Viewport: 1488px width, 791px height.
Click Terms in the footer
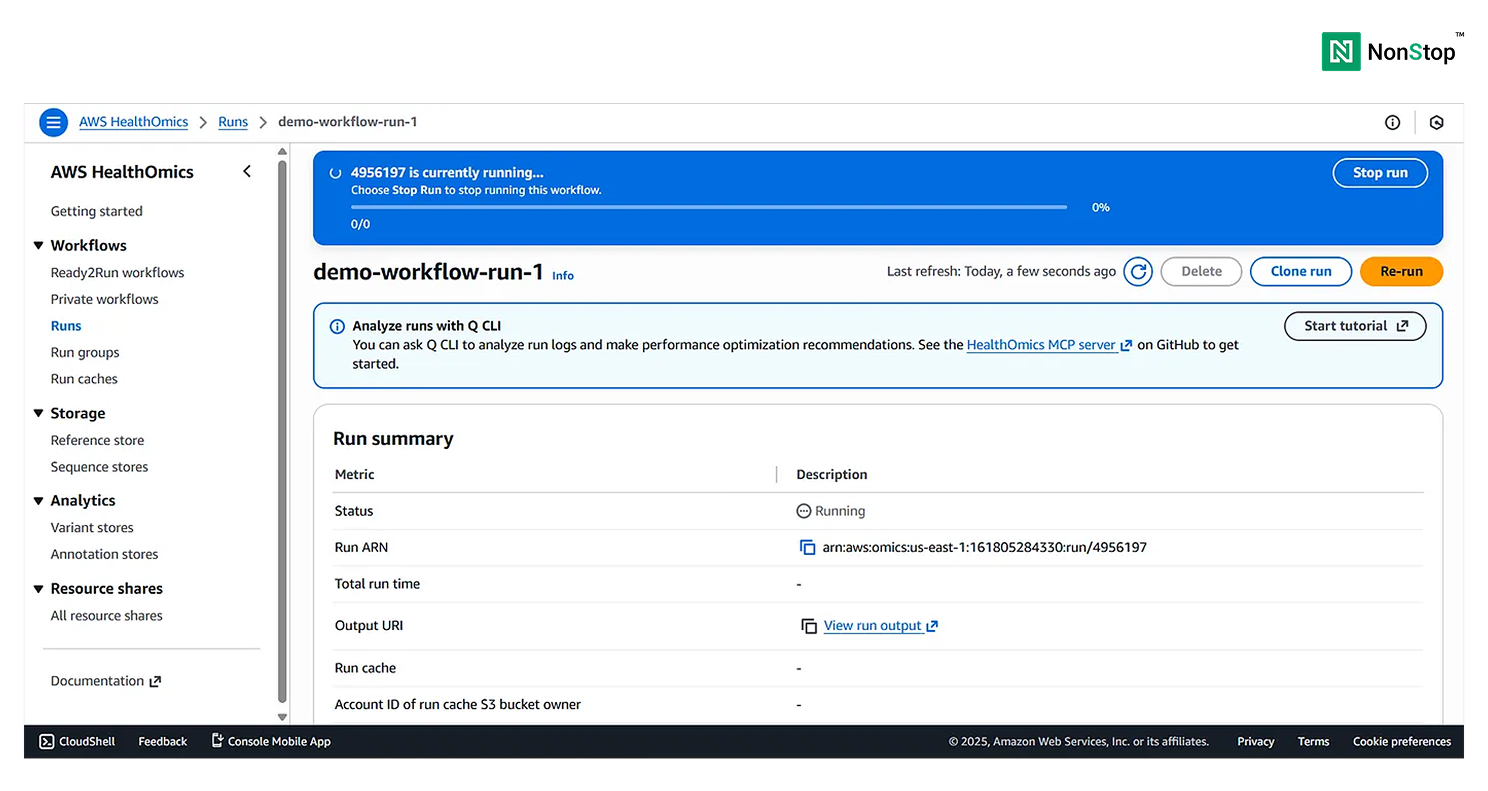[1313, 741]
